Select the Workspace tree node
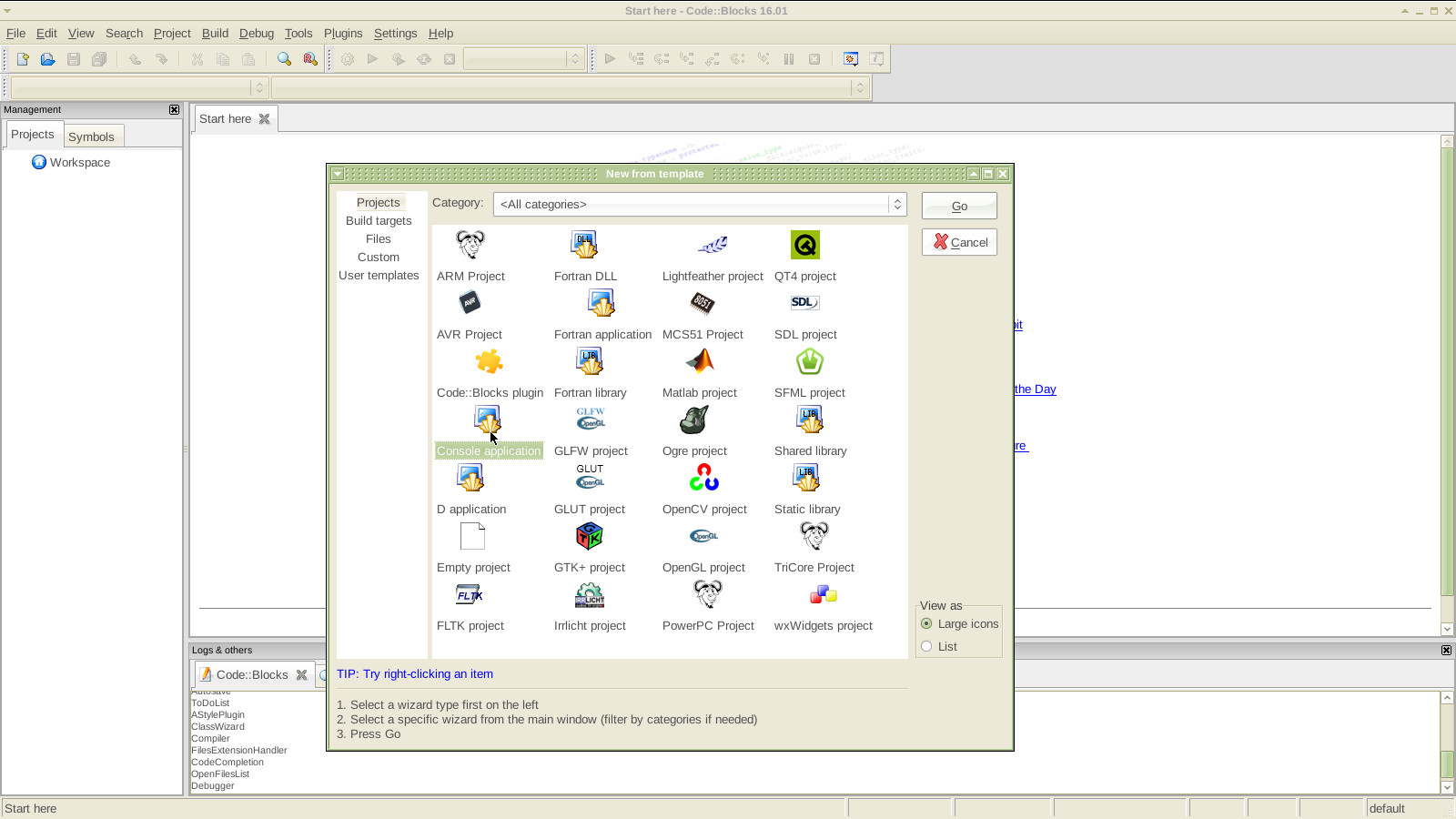 coord(71,163)
